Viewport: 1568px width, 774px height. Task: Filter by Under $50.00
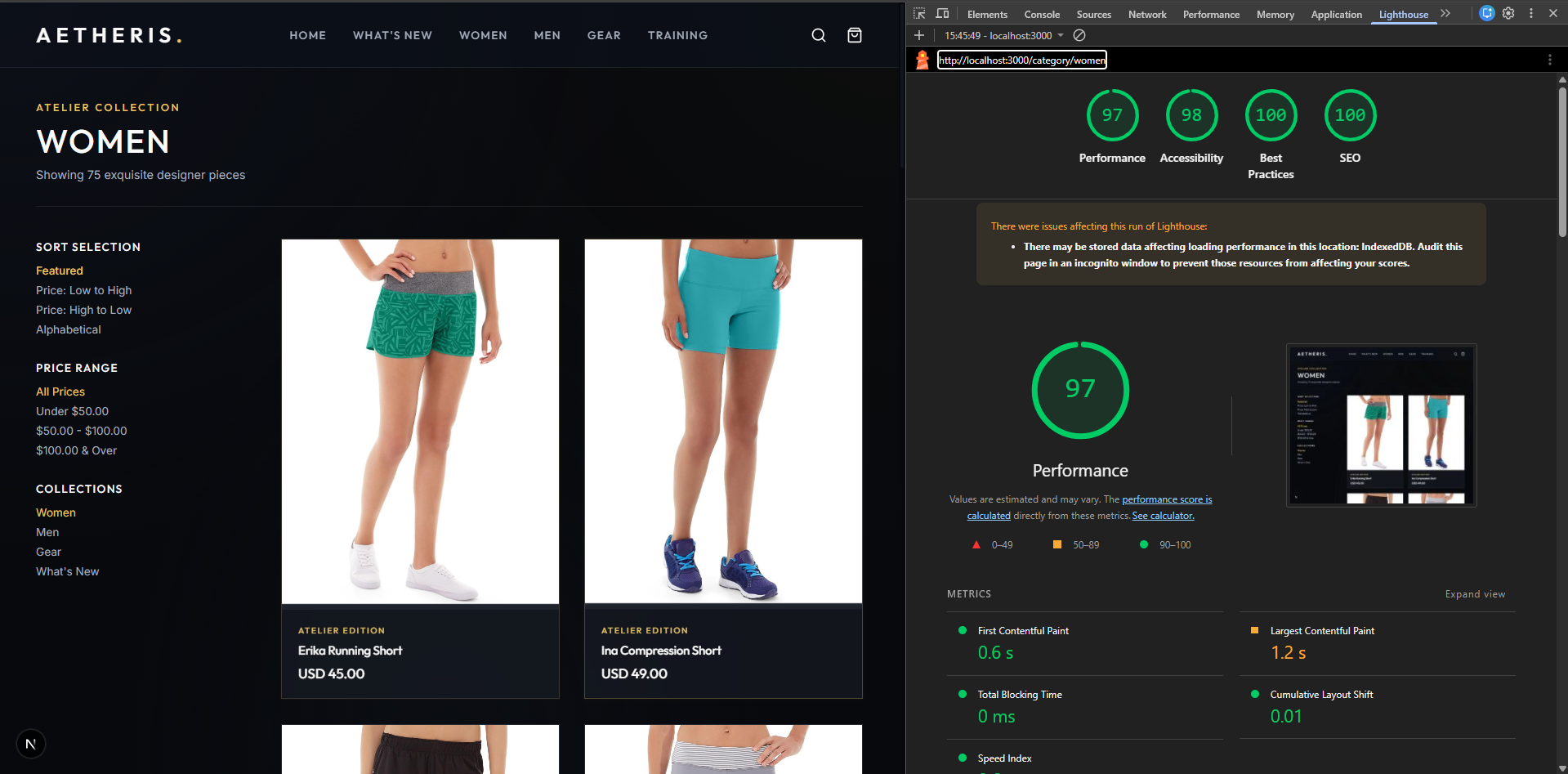pyautogui.click(x=72, y=411)
